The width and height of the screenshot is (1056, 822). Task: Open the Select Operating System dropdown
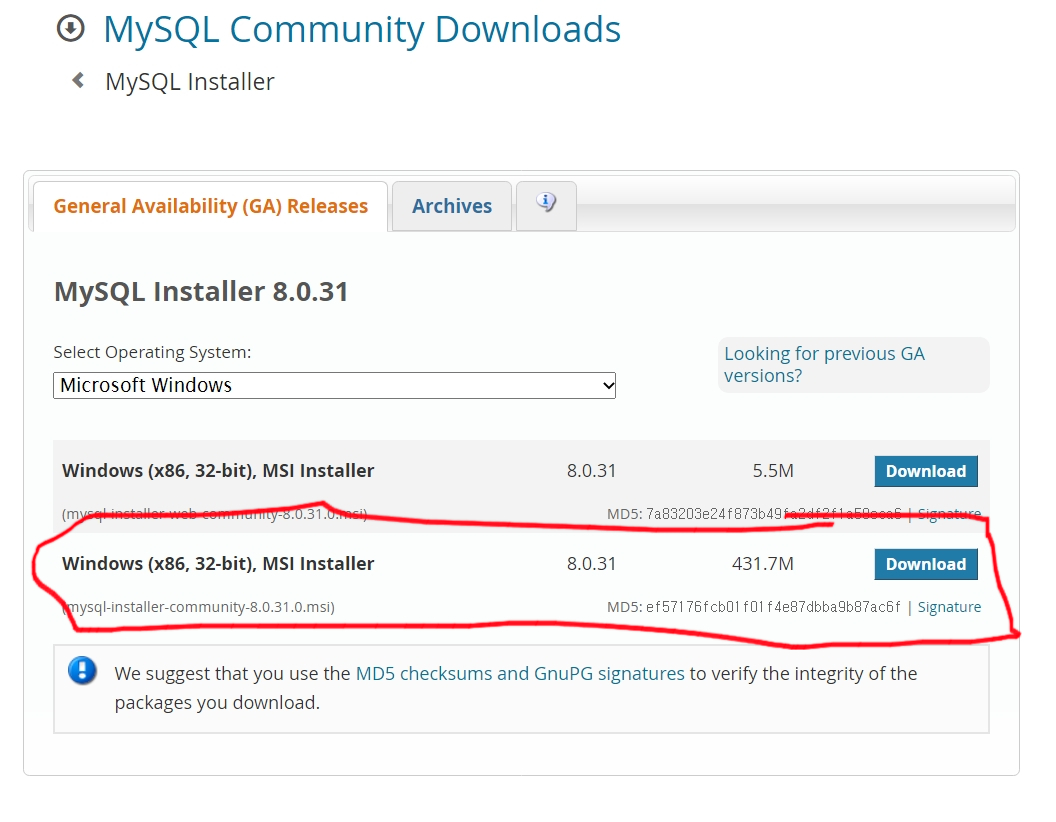pyautogui.click(x=334, y=385)
